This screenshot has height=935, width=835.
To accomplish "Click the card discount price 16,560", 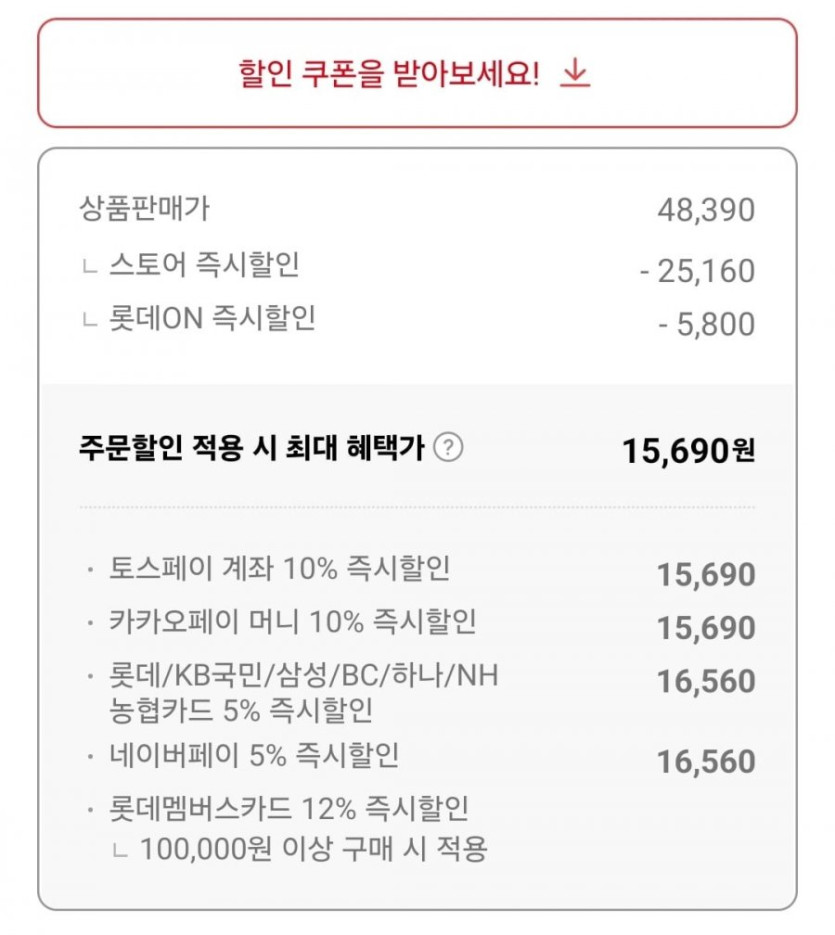I will point(706,681).
